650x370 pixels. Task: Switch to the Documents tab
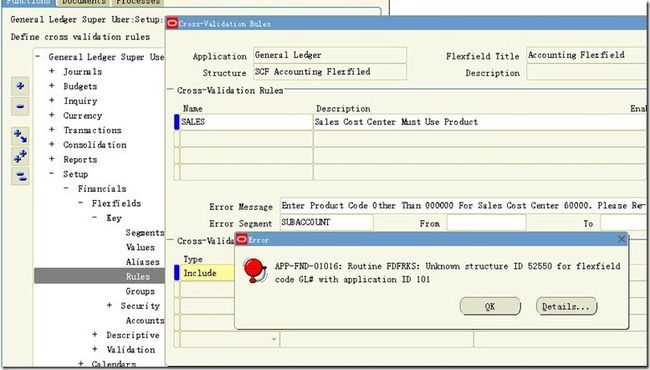[x=83, y=2]
